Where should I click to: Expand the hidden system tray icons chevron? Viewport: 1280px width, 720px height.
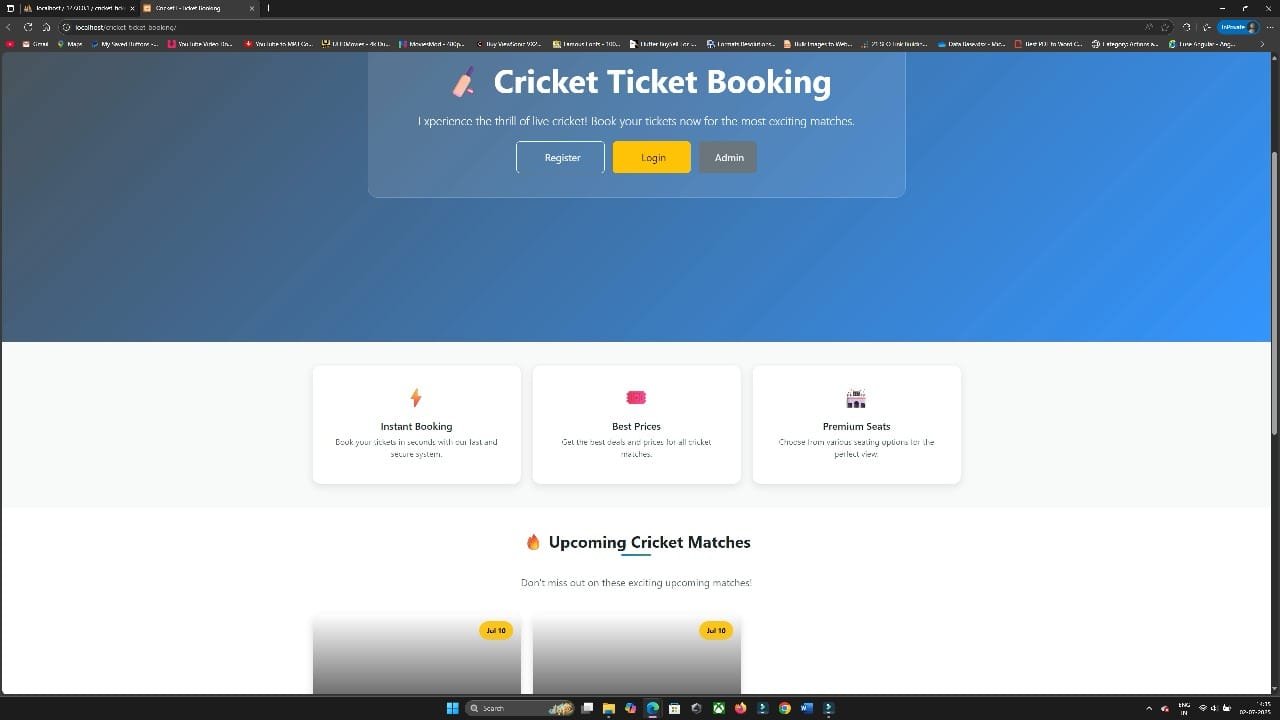[1148, 708]
